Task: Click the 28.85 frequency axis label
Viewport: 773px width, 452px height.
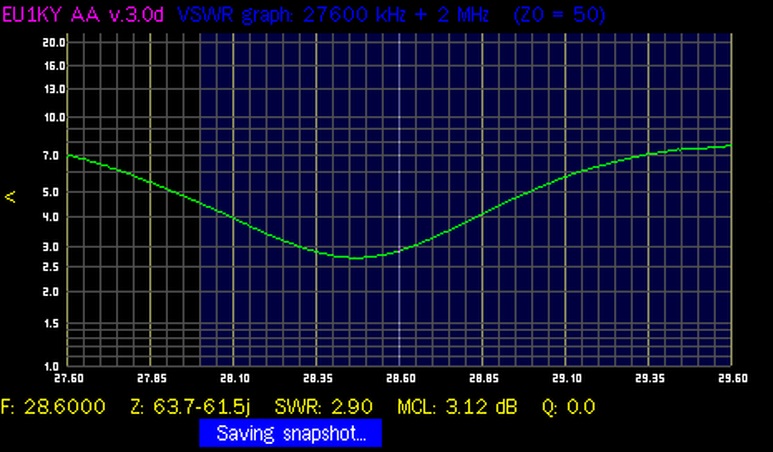Action: pyautogui.click(x=484, y=379)
